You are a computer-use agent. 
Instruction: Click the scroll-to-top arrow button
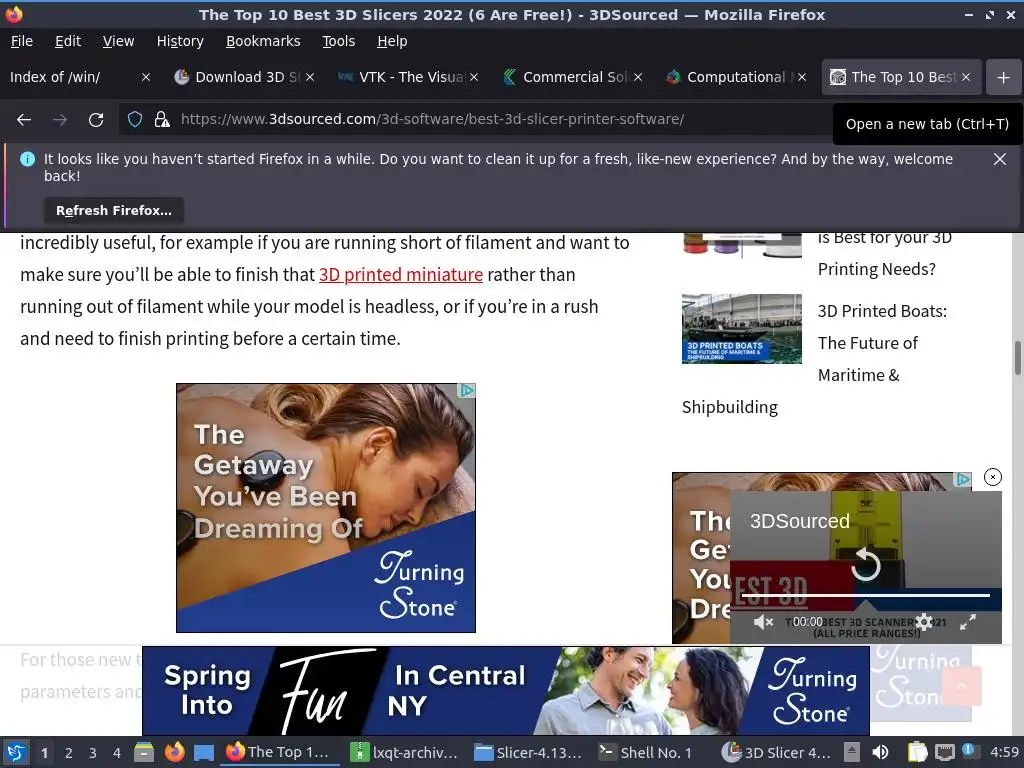coord(961,686)
